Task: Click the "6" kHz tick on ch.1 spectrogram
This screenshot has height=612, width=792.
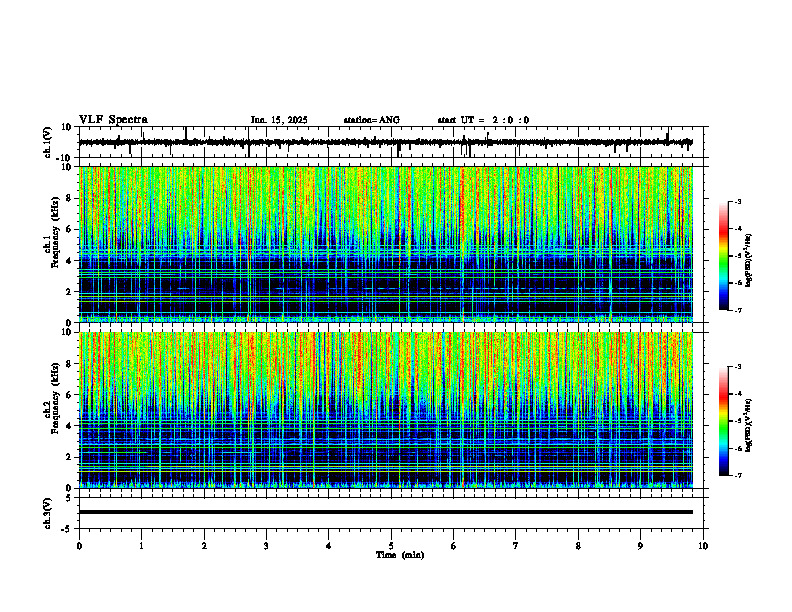Action: [x=70, y=229]
